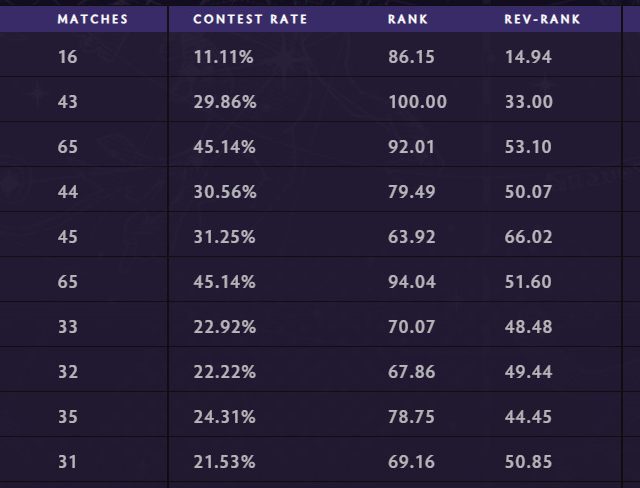
Task: Click the rank value 63.92
Action: (411, 237)
